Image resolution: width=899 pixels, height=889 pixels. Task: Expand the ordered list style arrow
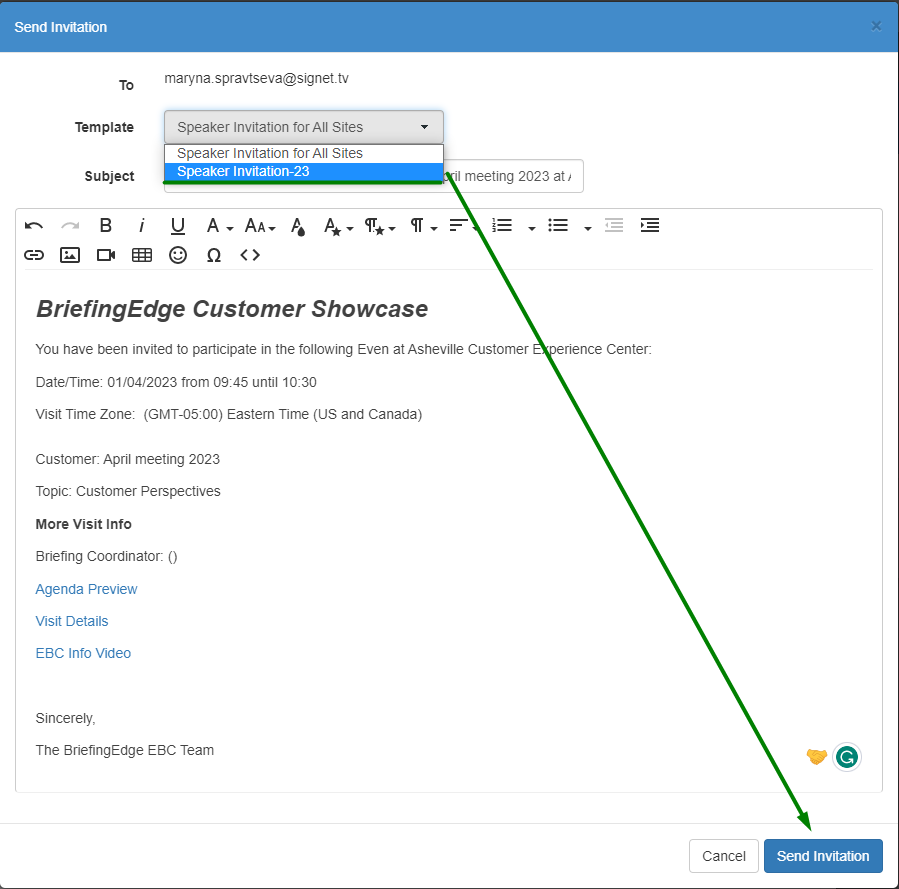tap(531, 228)
